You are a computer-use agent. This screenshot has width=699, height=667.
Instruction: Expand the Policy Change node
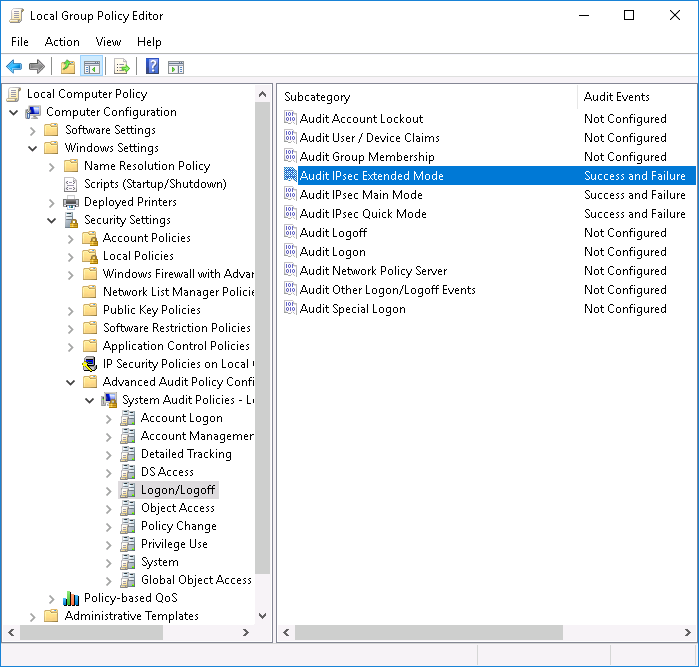point(109,527)
